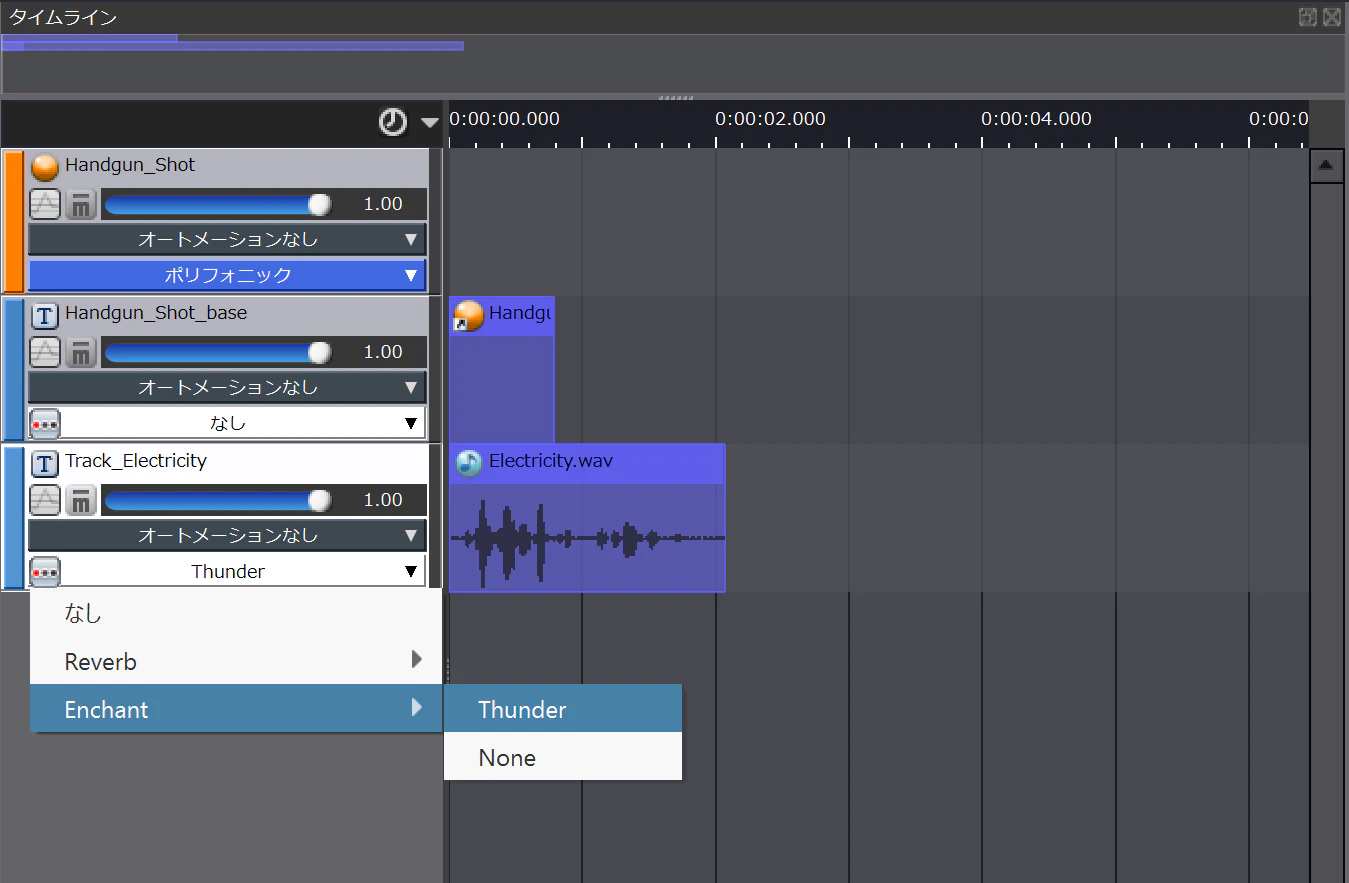Click the waveform icon on the Electricity.wav clip
The image size is (1349, 883).
click(x=467, y=462)
